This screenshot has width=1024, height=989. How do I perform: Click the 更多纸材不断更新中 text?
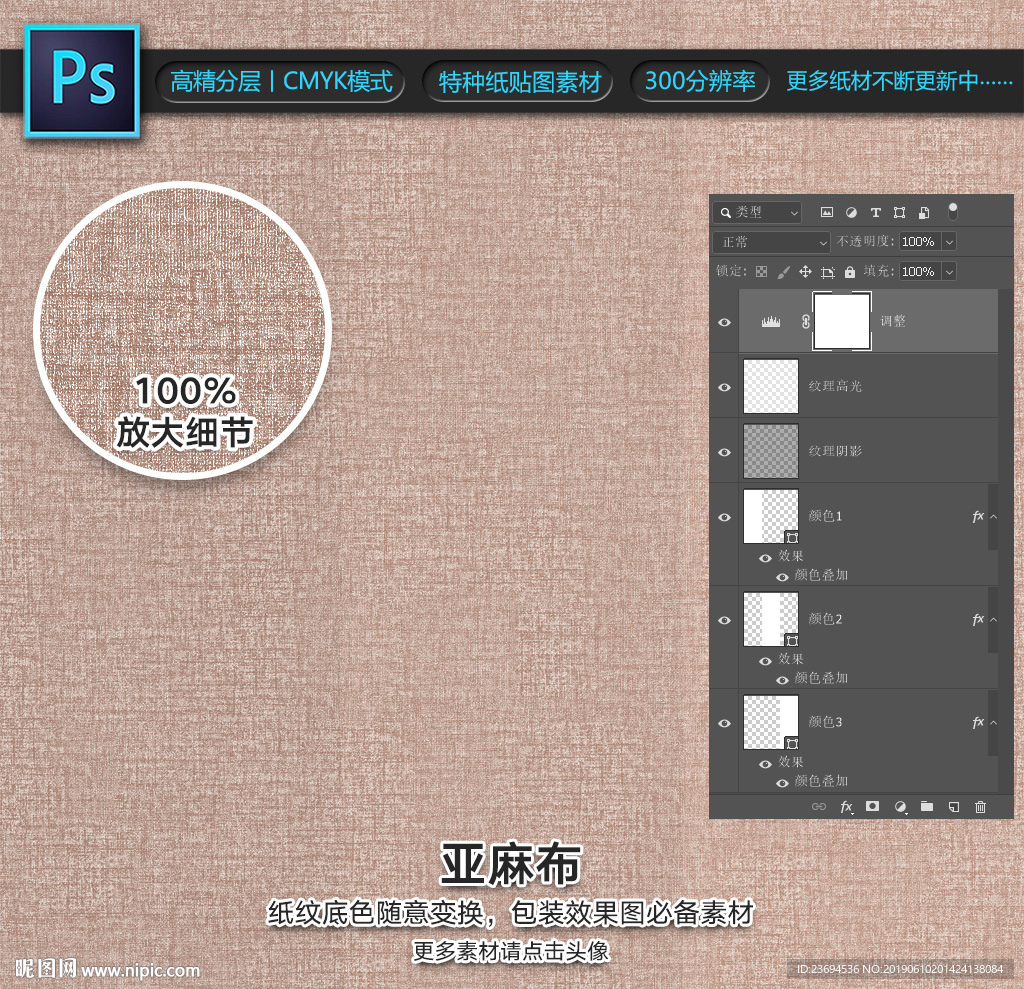coord(899,82)
